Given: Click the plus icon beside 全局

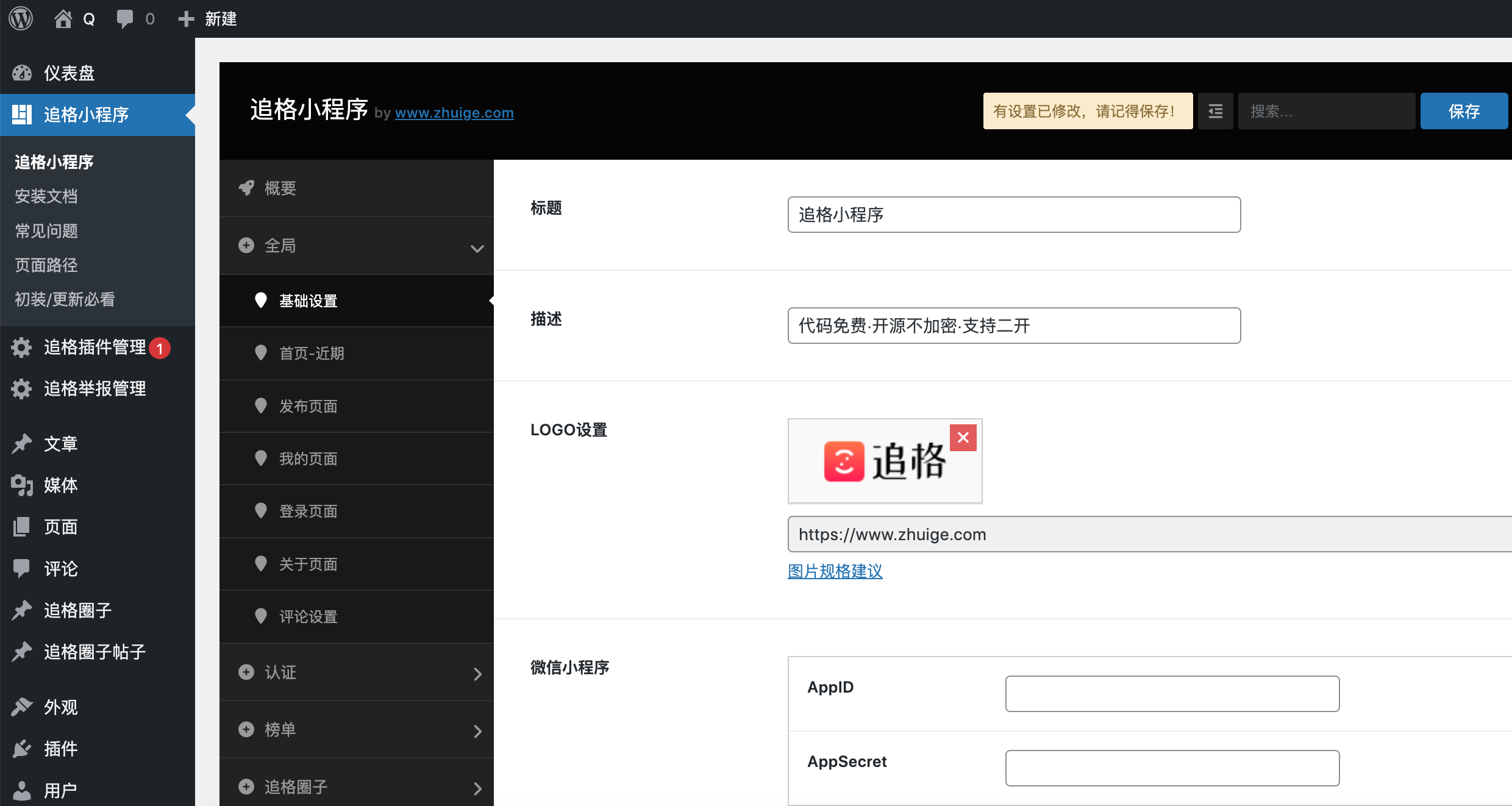Looking at the screenshot, I should [x=246, y=245].
